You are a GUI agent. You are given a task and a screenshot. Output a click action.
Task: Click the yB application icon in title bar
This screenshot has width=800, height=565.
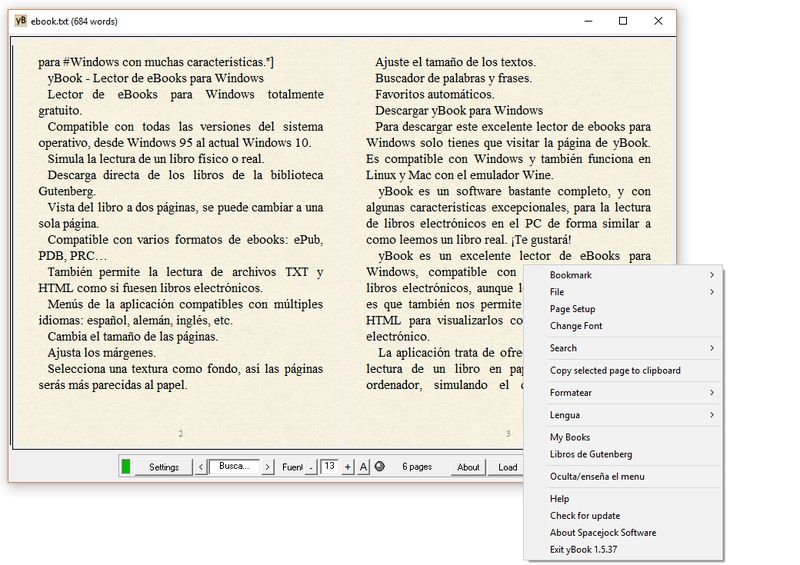point(20,21)
